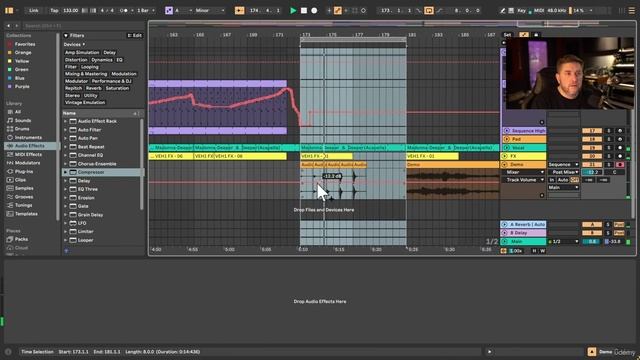Open the hamburger menu at top right
Viewport: 640px width, 360px height.
pos(631,11)
